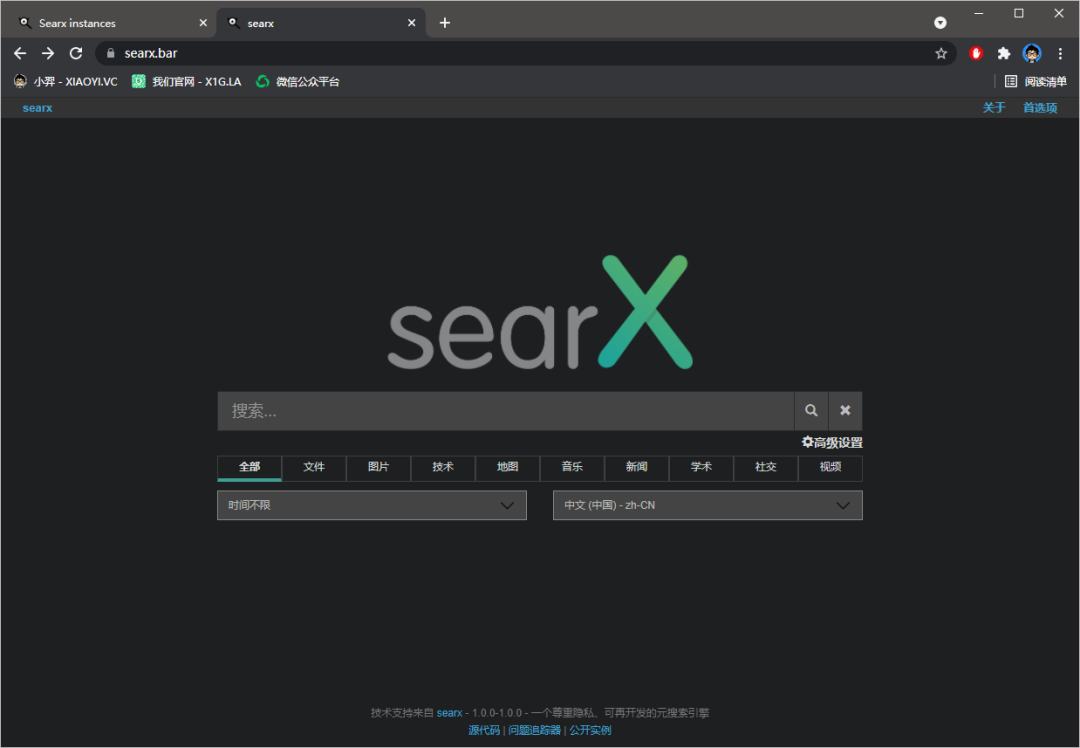Open the 中文 (中国) language dropdown
This screenshot has width=1080, height=748.
point(707,505)
